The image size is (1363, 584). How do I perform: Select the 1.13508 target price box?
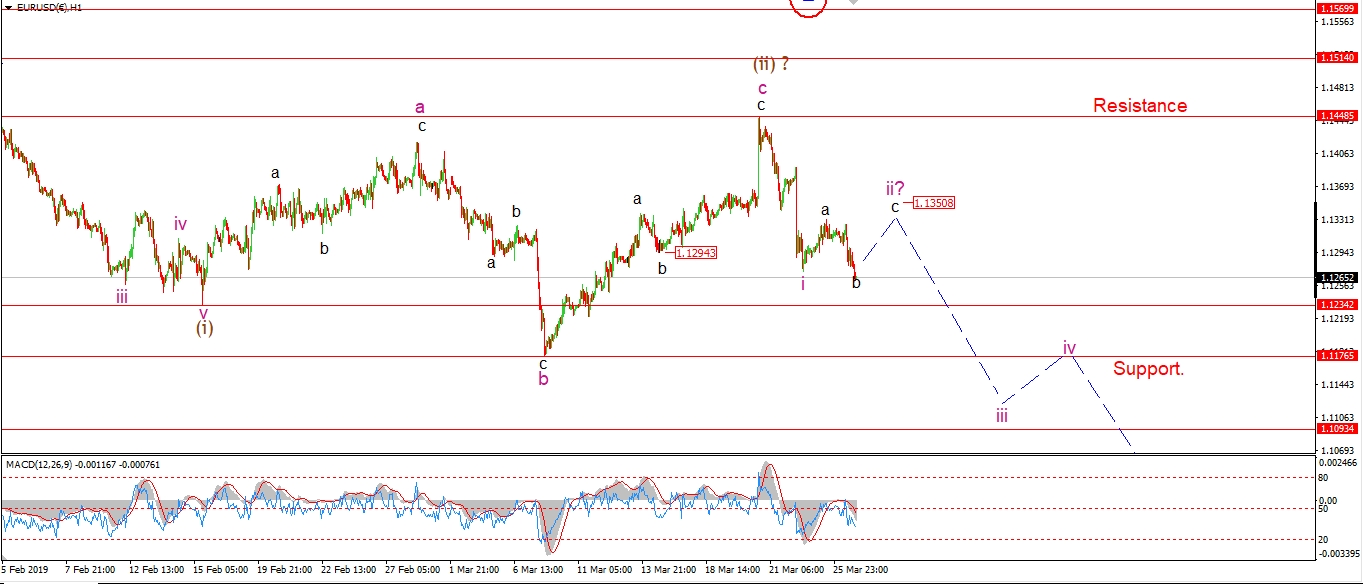[933, 203]
